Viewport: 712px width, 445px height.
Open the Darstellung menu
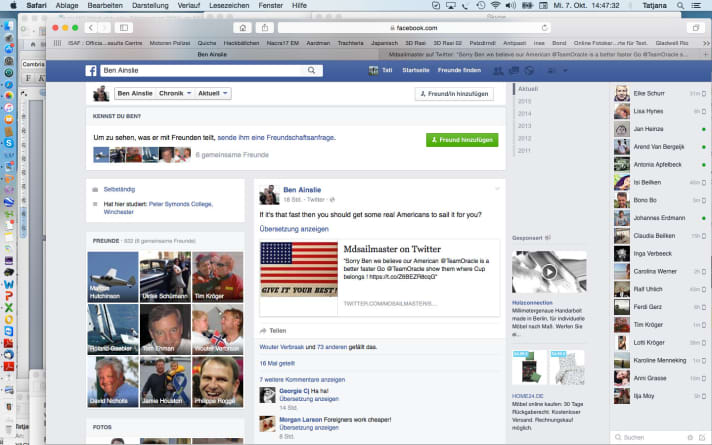pos(150,5)
